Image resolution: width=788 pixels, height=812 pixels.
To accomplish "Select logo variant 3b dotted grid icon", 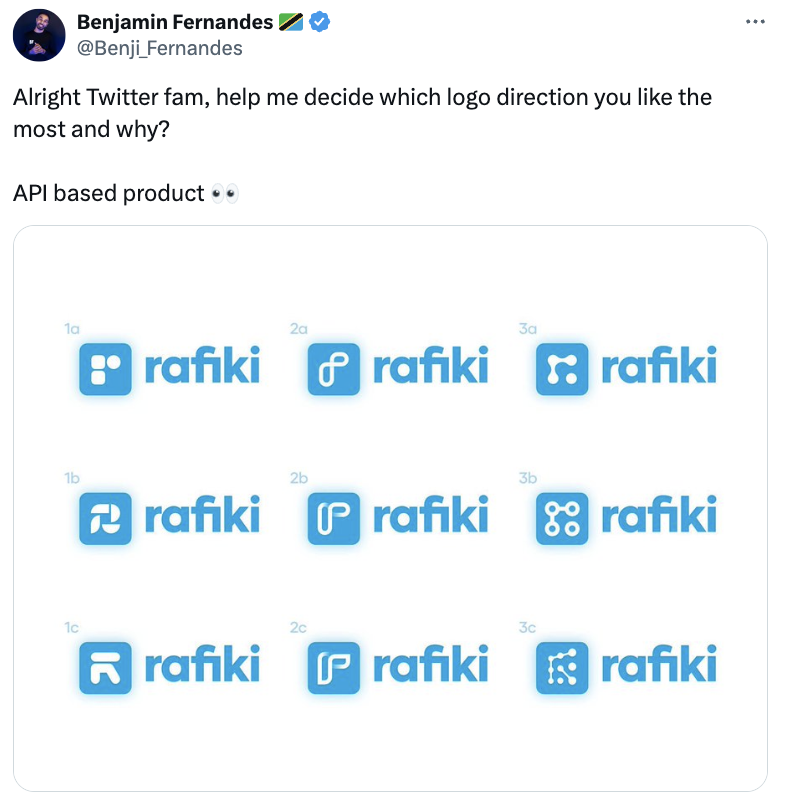I will point(561,517).
